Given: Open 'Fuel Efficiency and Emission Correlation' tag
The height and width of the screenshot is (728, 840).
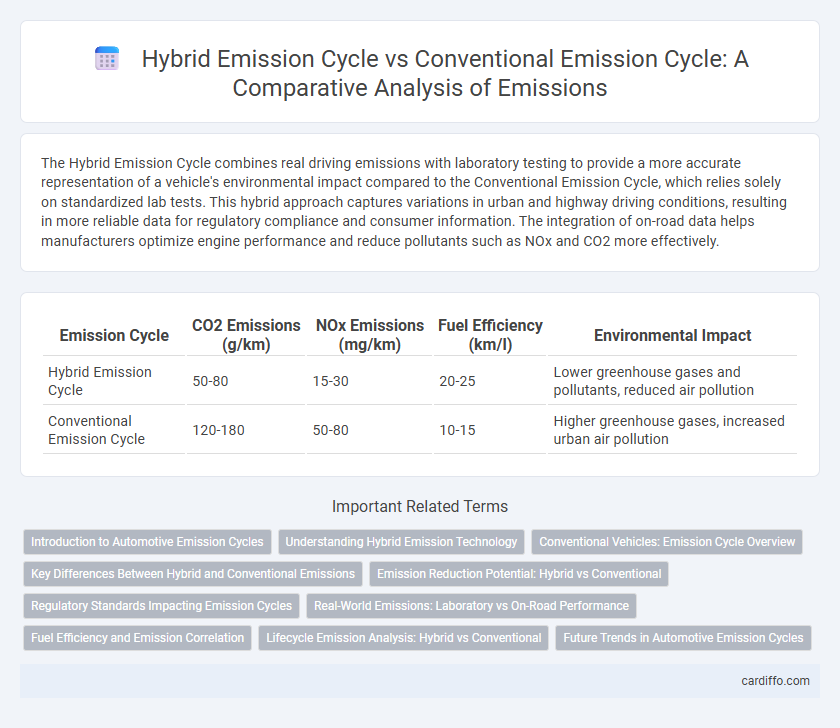Looking at the screenshot, I should [x=137, y=638].
